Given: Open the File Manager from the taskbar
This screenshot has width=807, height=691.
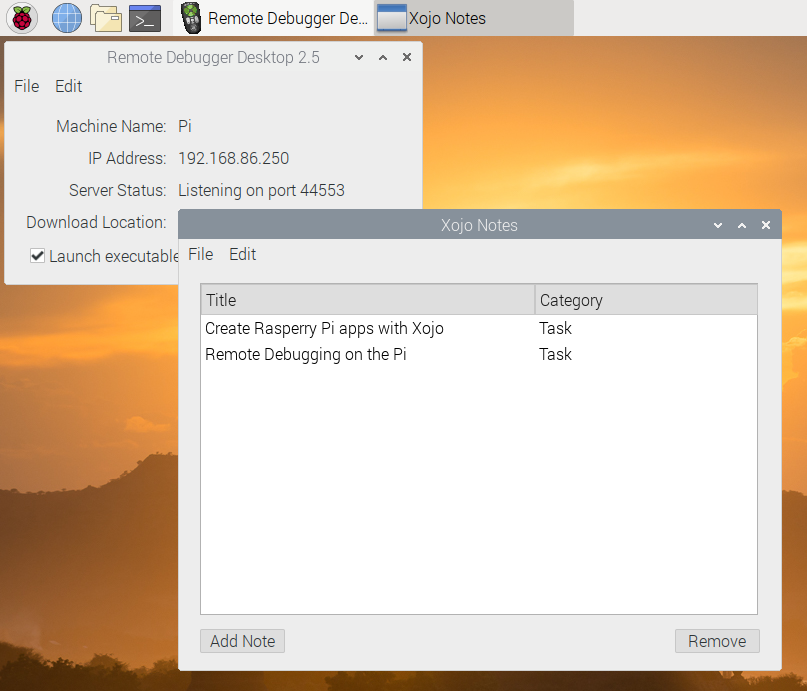Looking at the screenshot, I should click(x=106, y=18).
